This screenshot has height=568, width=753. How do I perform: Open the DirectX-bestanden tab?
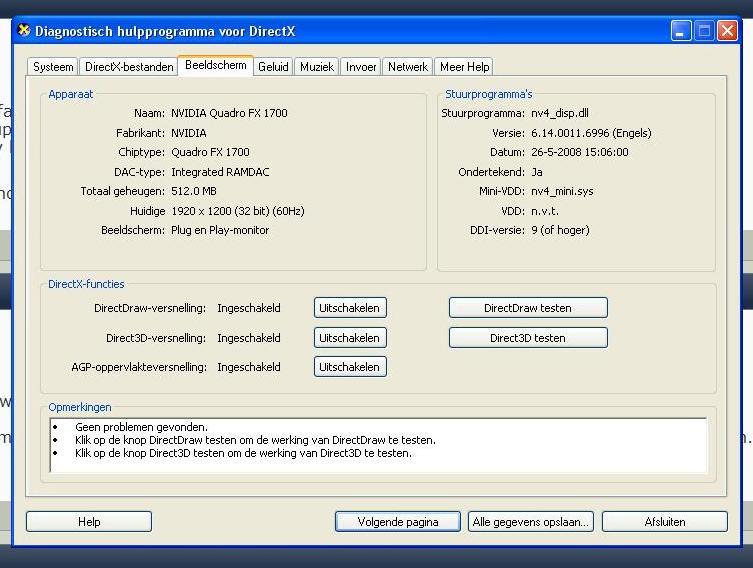coord(129,67)
